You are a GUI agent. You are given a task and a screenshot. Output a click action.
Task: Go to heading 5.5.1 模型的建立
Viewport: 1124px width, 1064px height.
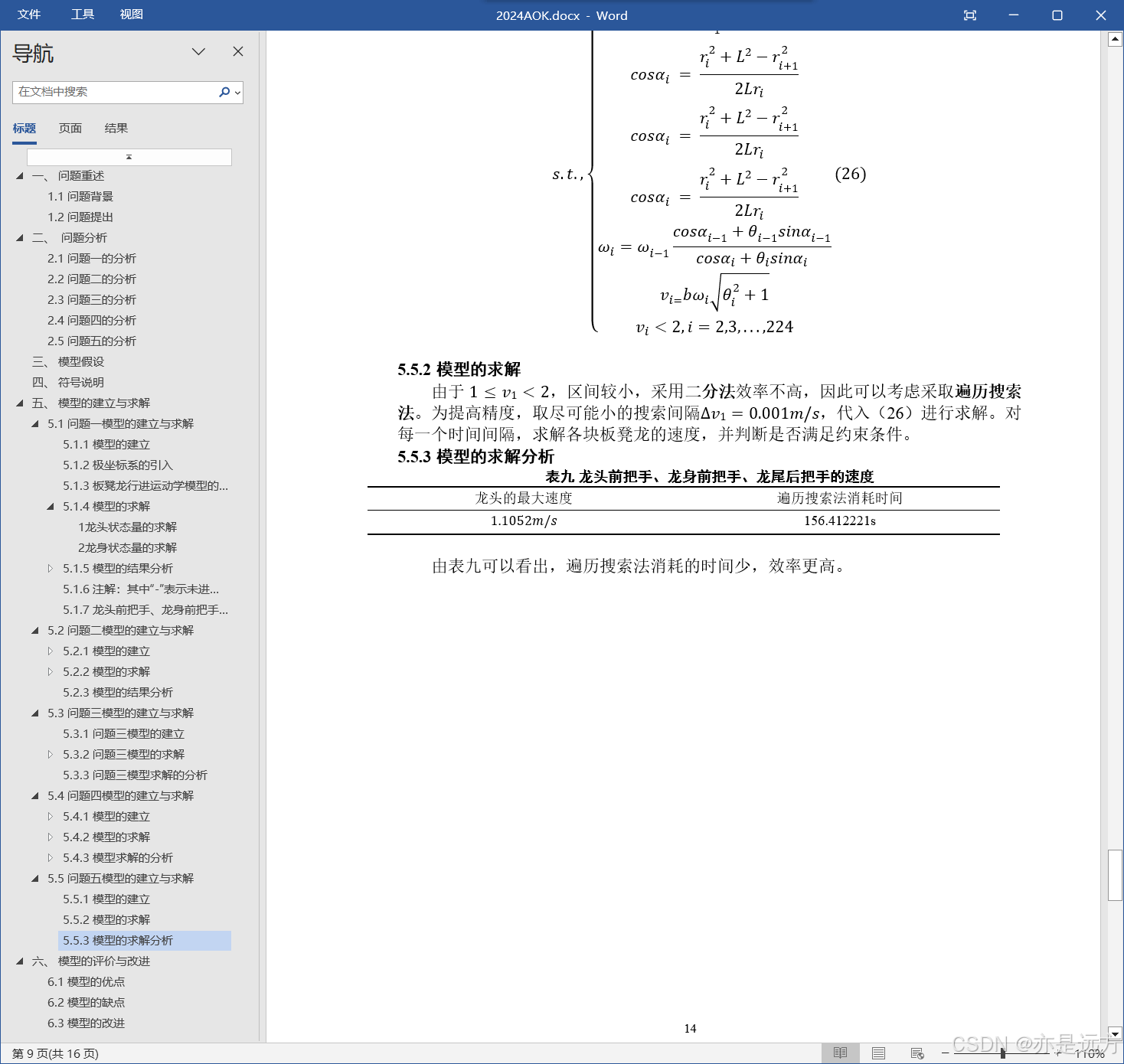click(106, 899)
